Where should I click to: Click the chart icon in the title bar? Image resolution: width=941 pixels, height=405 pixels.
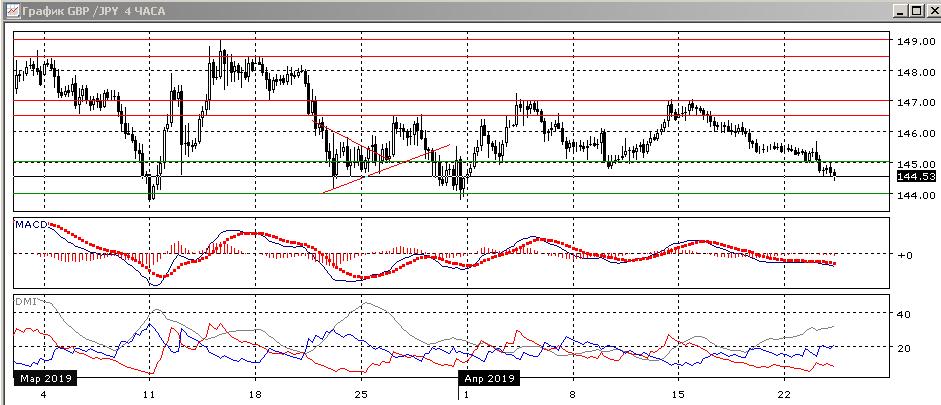[10, 10]
